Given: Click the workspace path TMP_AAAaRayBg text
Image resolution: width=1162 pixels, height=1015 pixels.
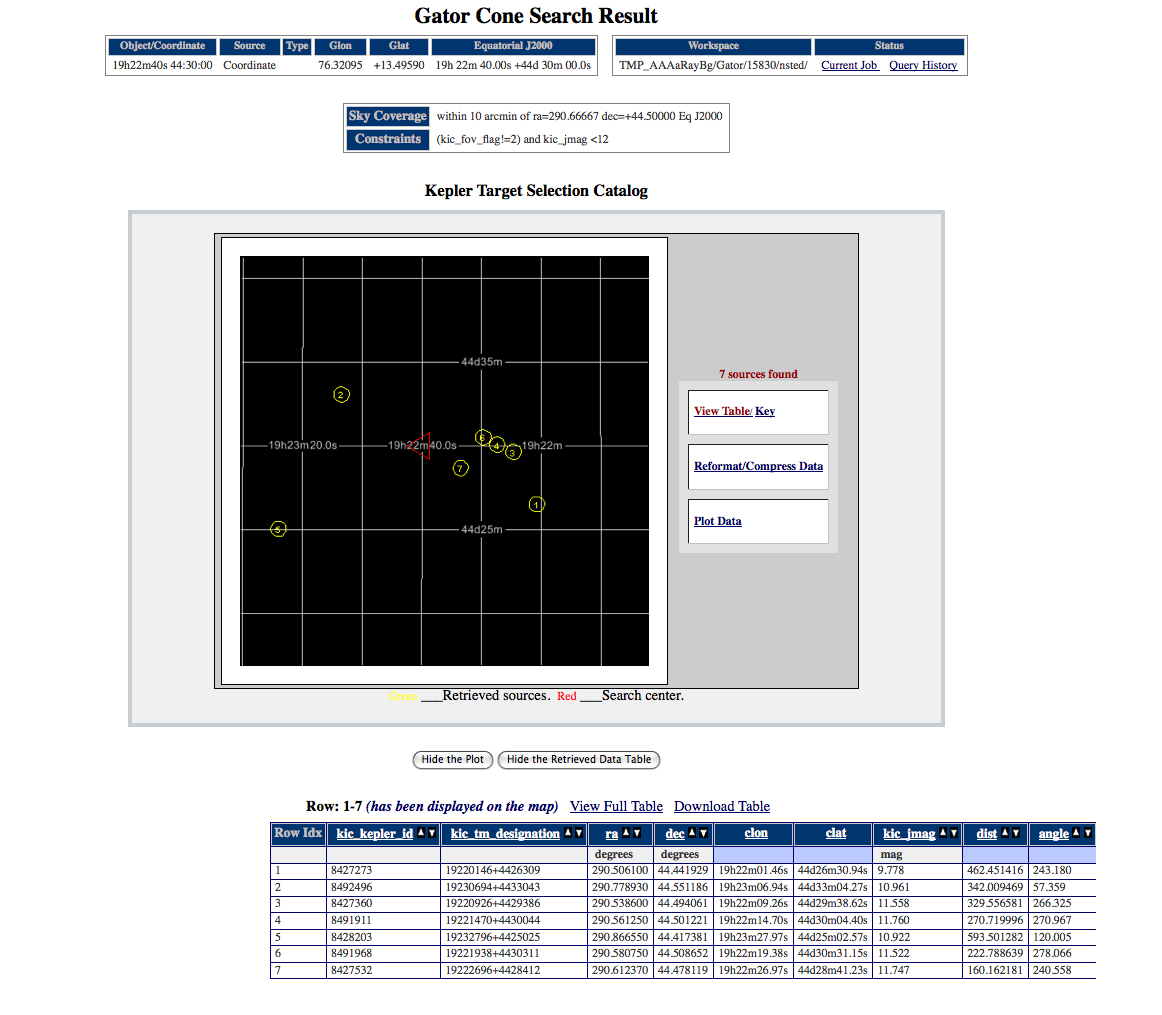Looking at the screenshot, I should pyautogui.click(x=713, y=65).
